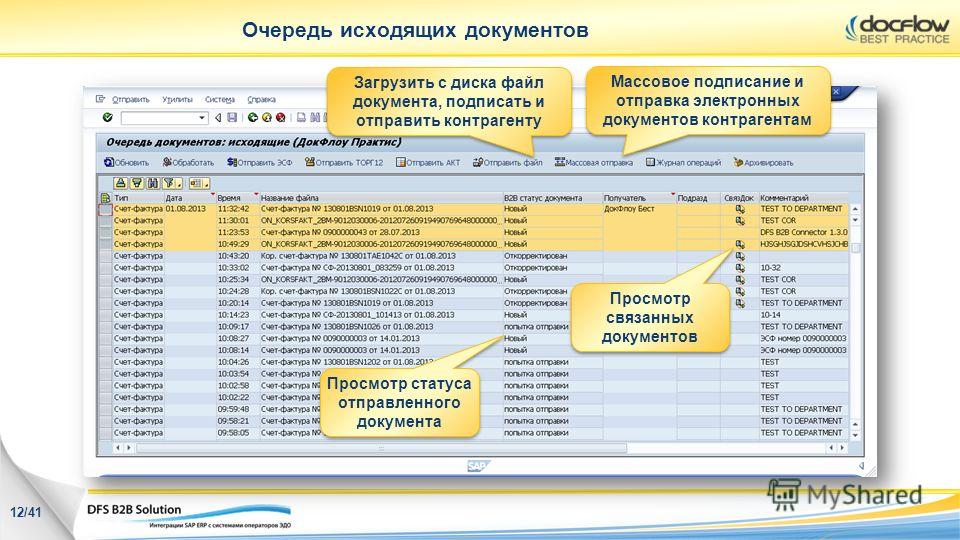Expand the filter options dropdown arrow
960x540 pixels.
click(179, 184)
